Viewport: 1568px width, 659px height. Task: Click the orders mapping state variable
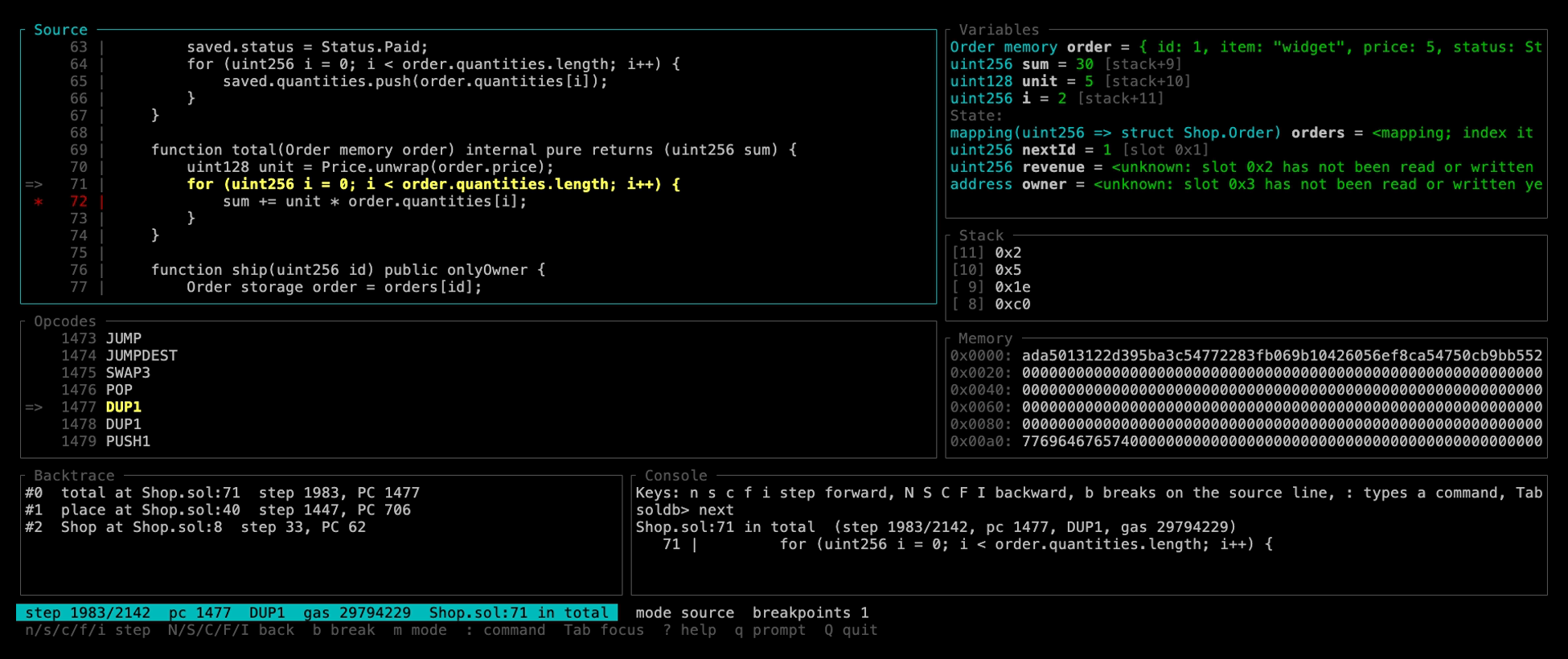coord(1242,133)
